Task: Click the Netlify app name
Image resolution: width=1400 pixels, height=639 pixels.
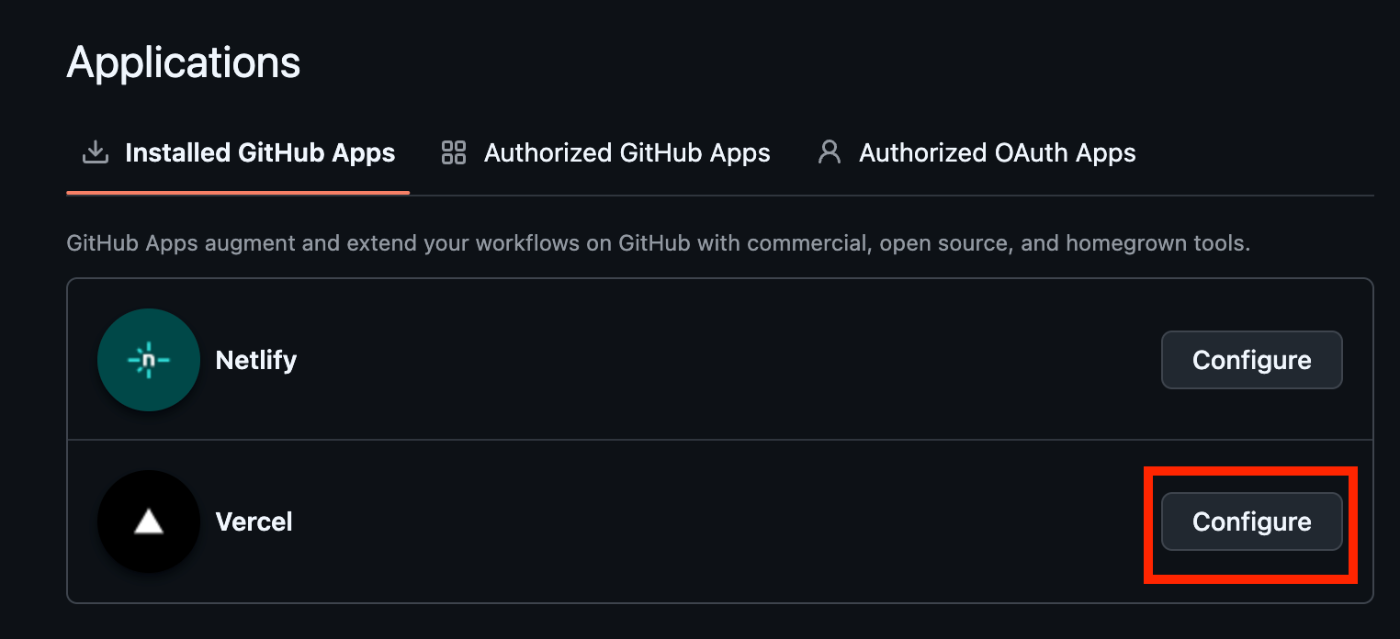Action: click(256, 360)
